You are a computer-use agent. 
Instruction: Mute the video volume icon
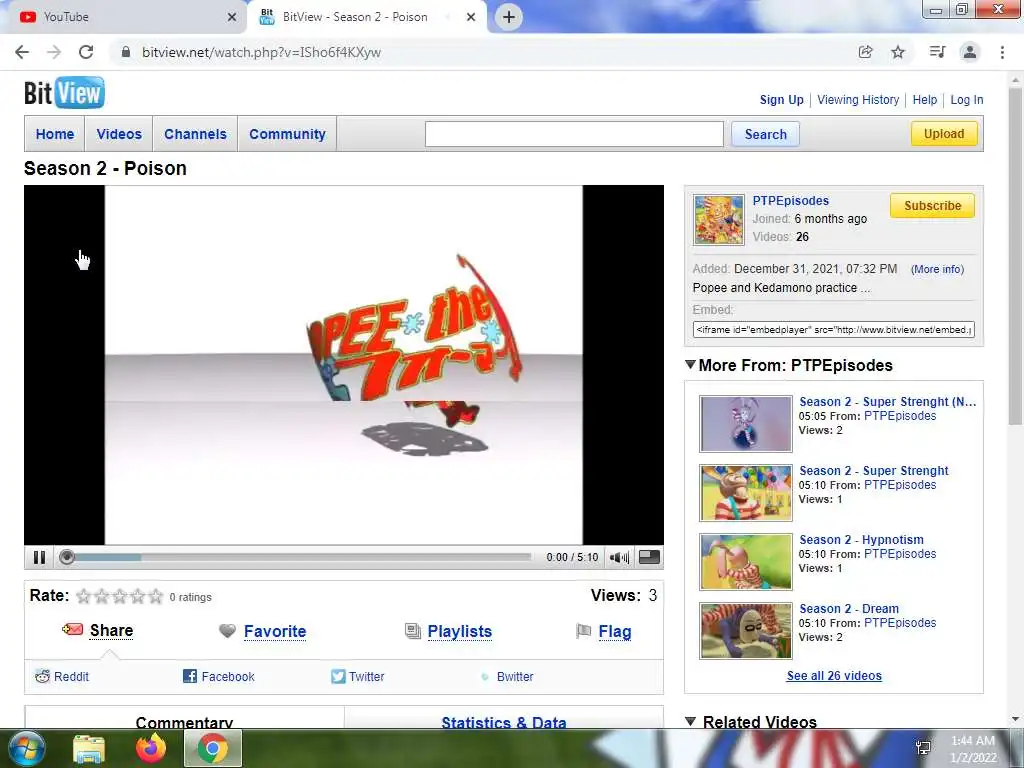click(619, 557)
